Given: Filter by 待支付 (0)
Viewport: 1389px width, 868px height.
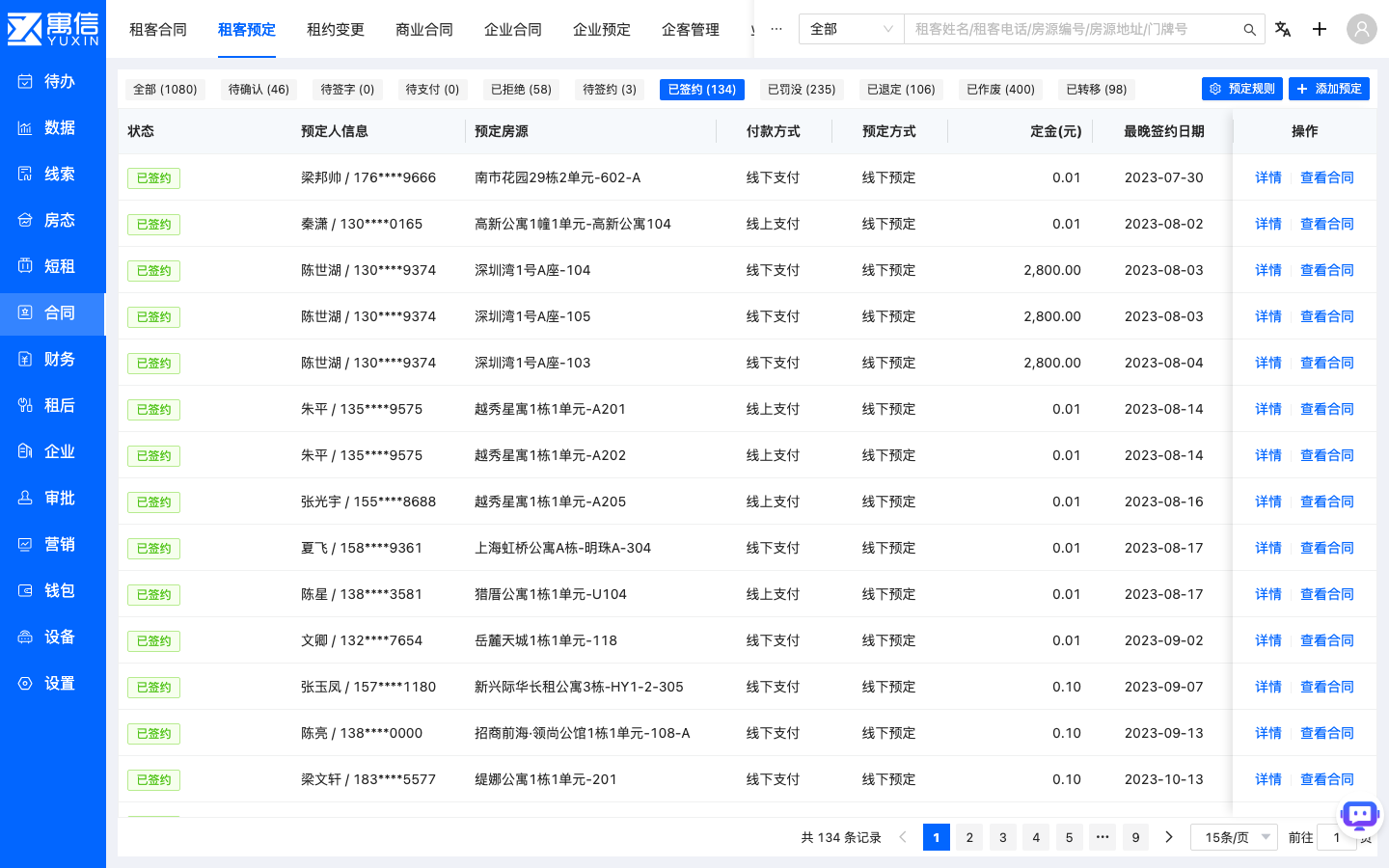Looking at the screenshot, I should pos(432,90).
